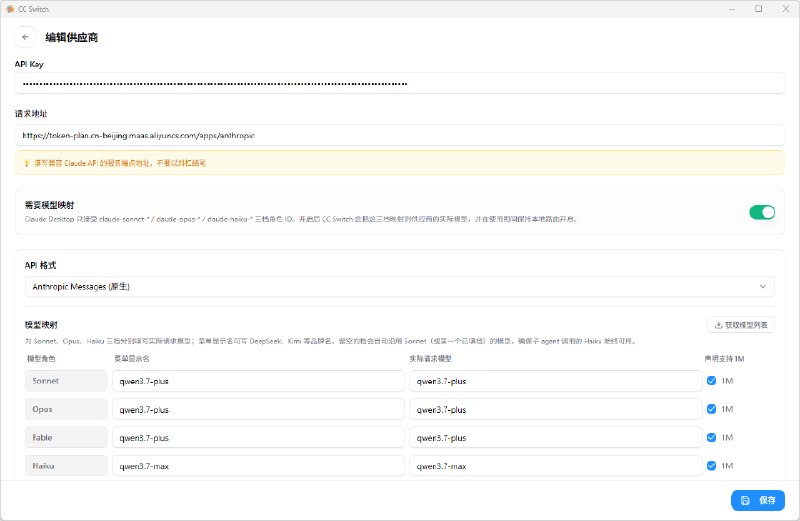Screen dimensions: 800x521
Task: Click the 保存 button
Action: point(758,501)
